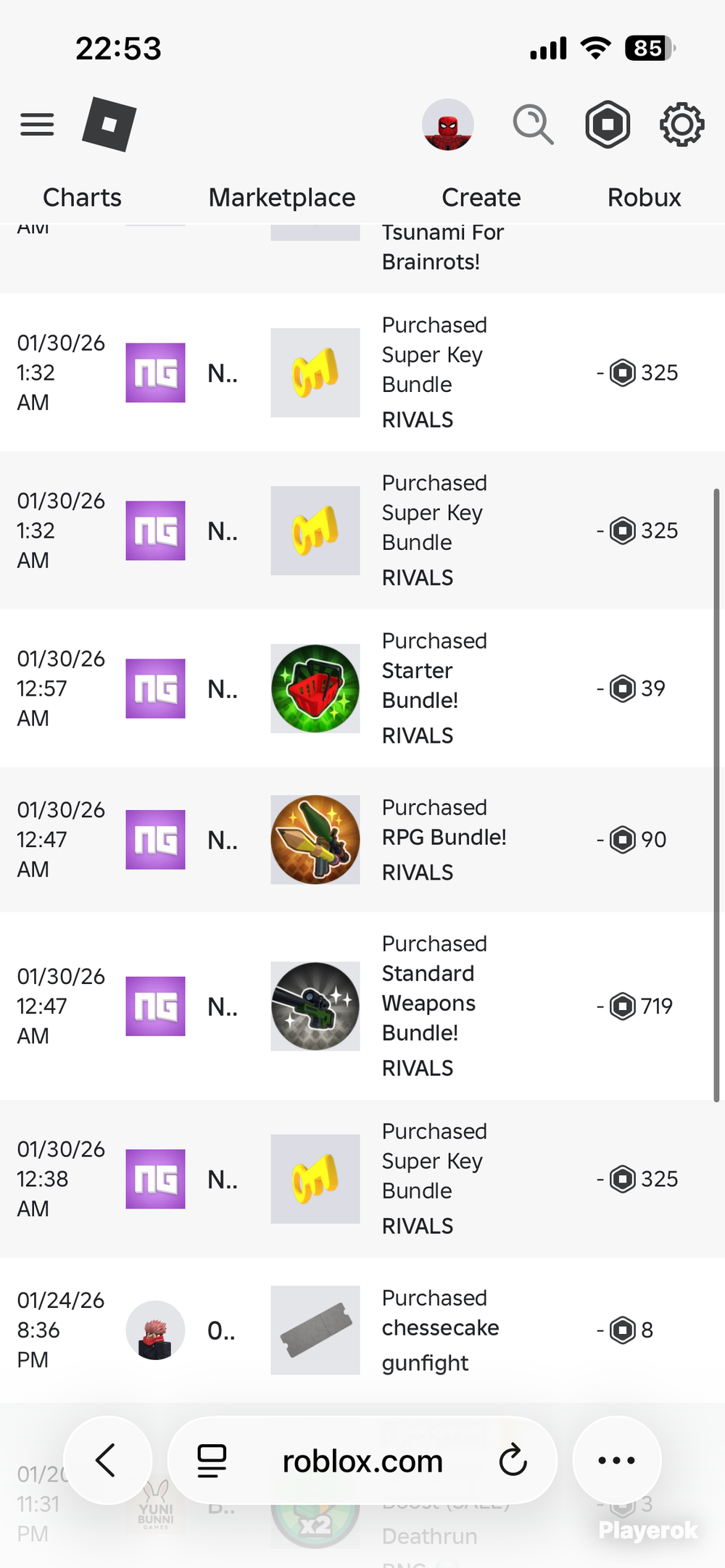Switch to the Charts tab
725x1568 pixels.
[x=82, y=197]
